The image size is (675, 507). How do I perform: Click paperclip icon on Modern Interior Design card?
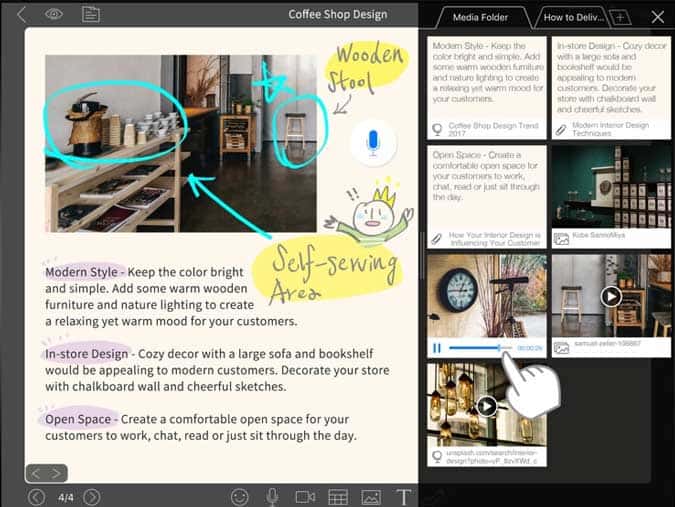(x=561, y=129)
